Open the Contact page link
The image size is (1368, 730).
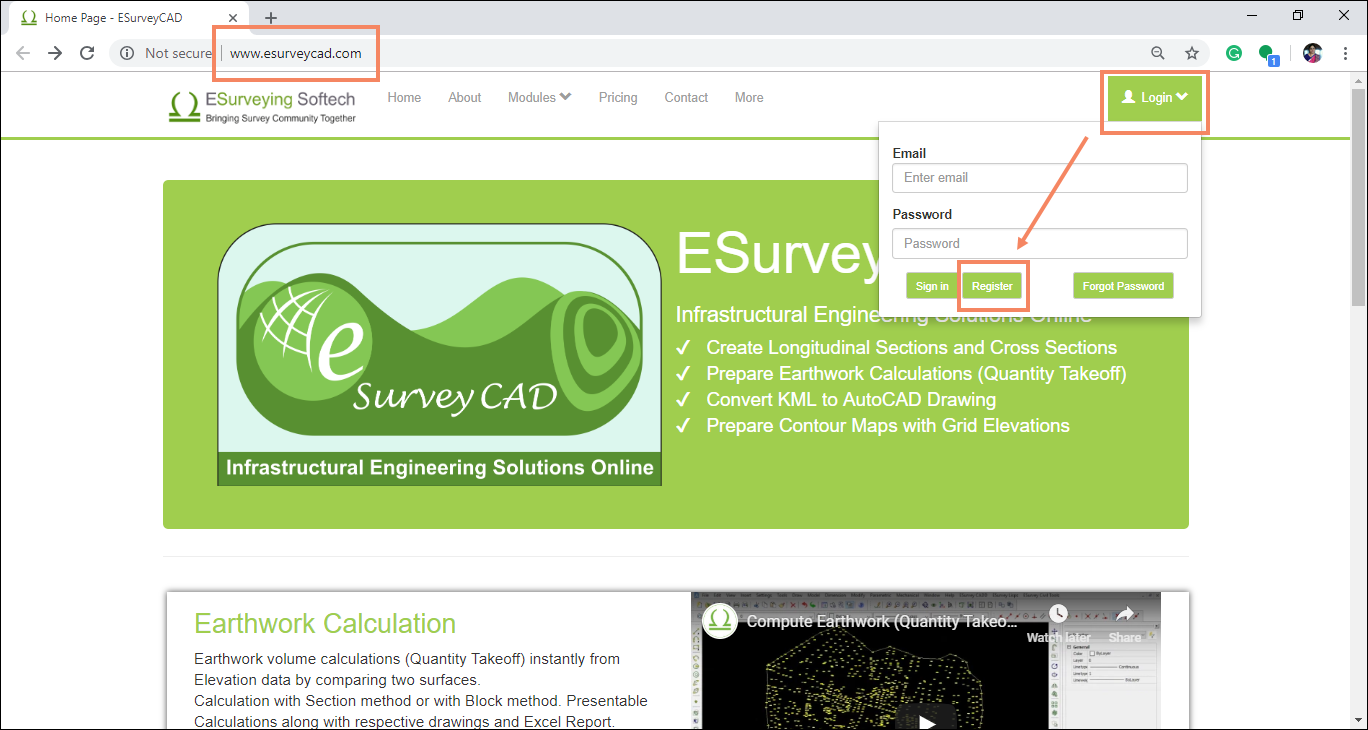coord(686,97)
